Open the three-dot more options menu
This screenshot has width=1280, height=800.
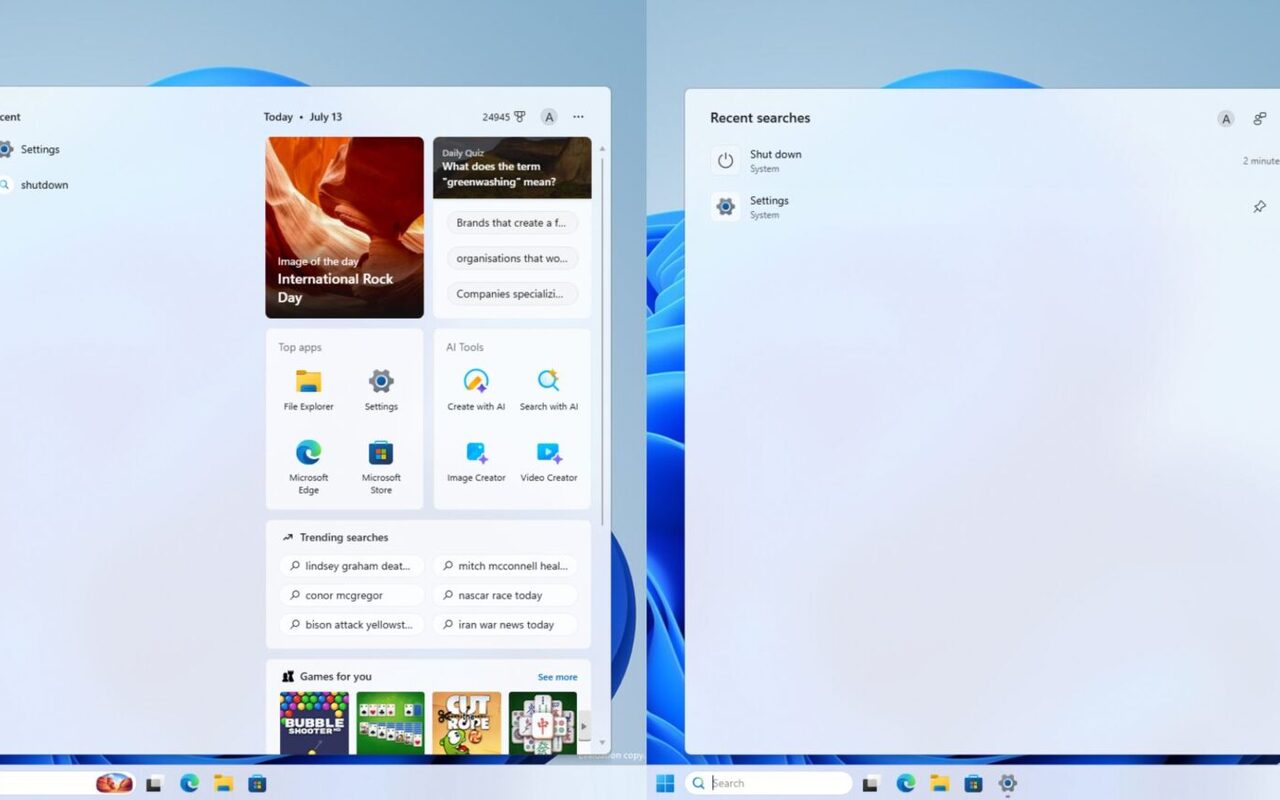(578, 117)
